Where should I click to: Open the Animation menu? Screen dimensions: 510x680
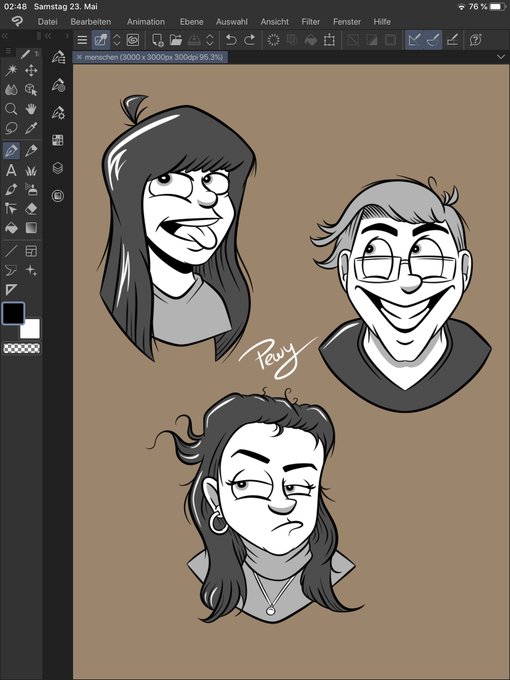(146, 22)
